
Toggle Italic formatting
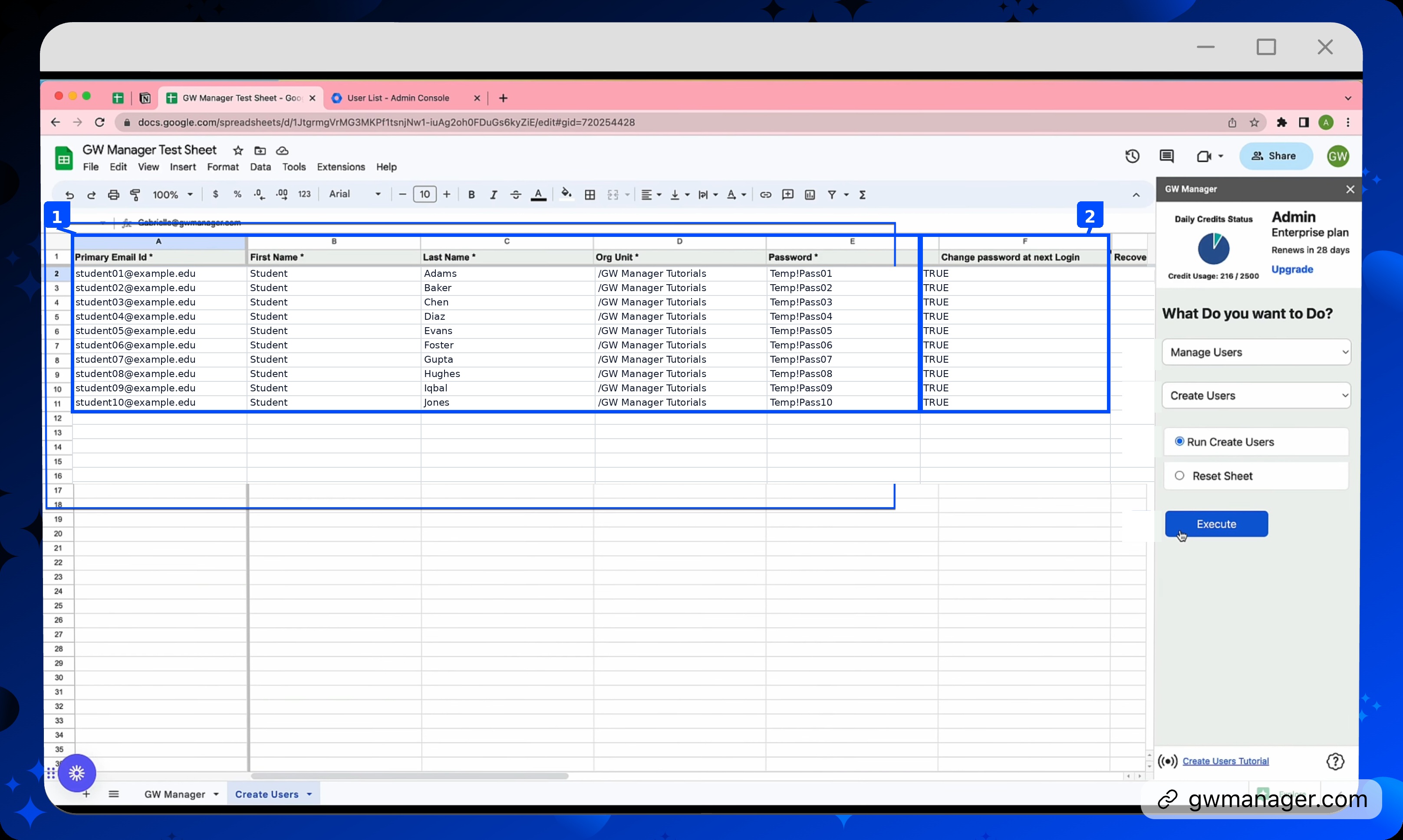[x=493, y=195]
